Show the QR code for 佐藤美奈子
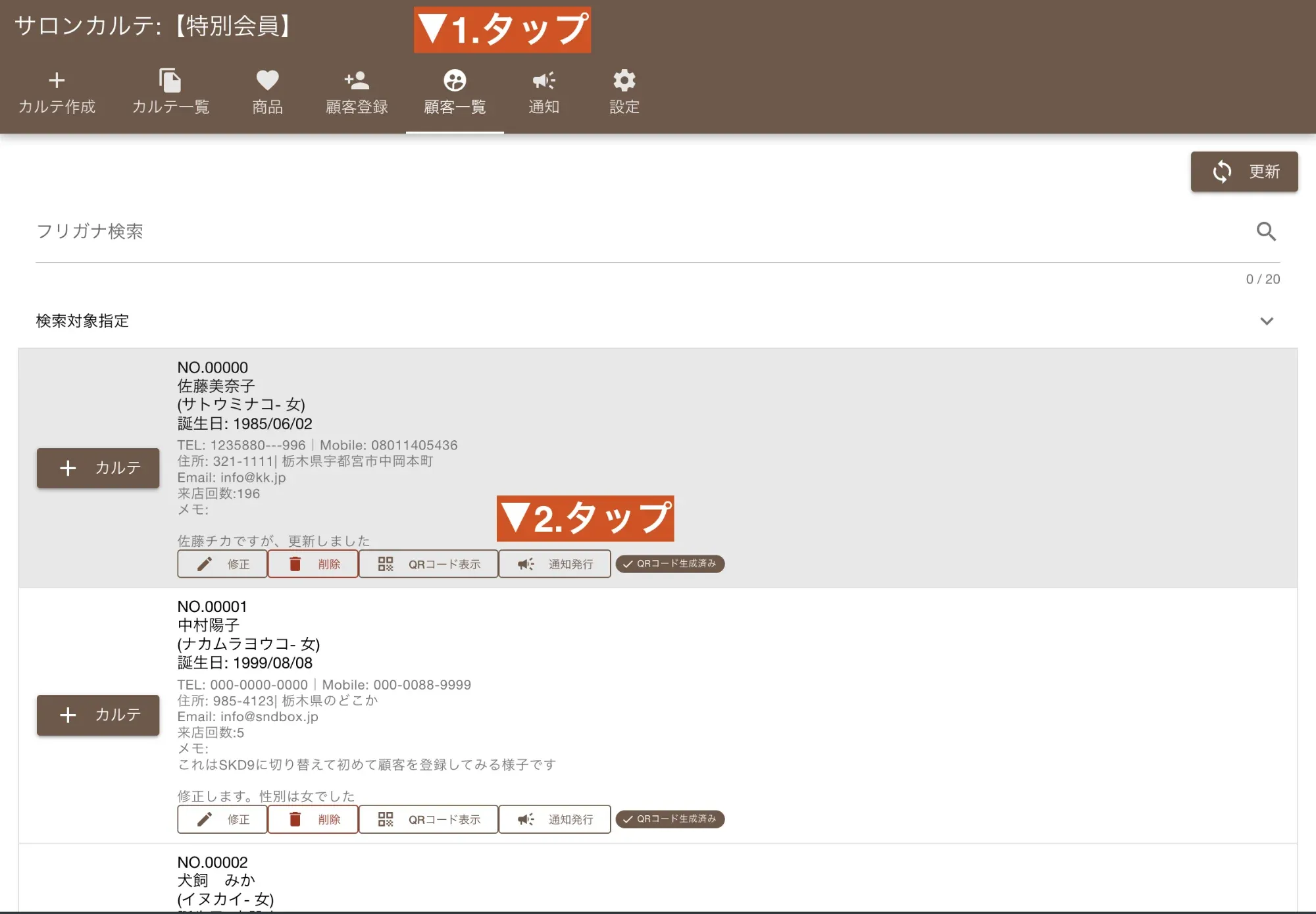 point(428,563)
